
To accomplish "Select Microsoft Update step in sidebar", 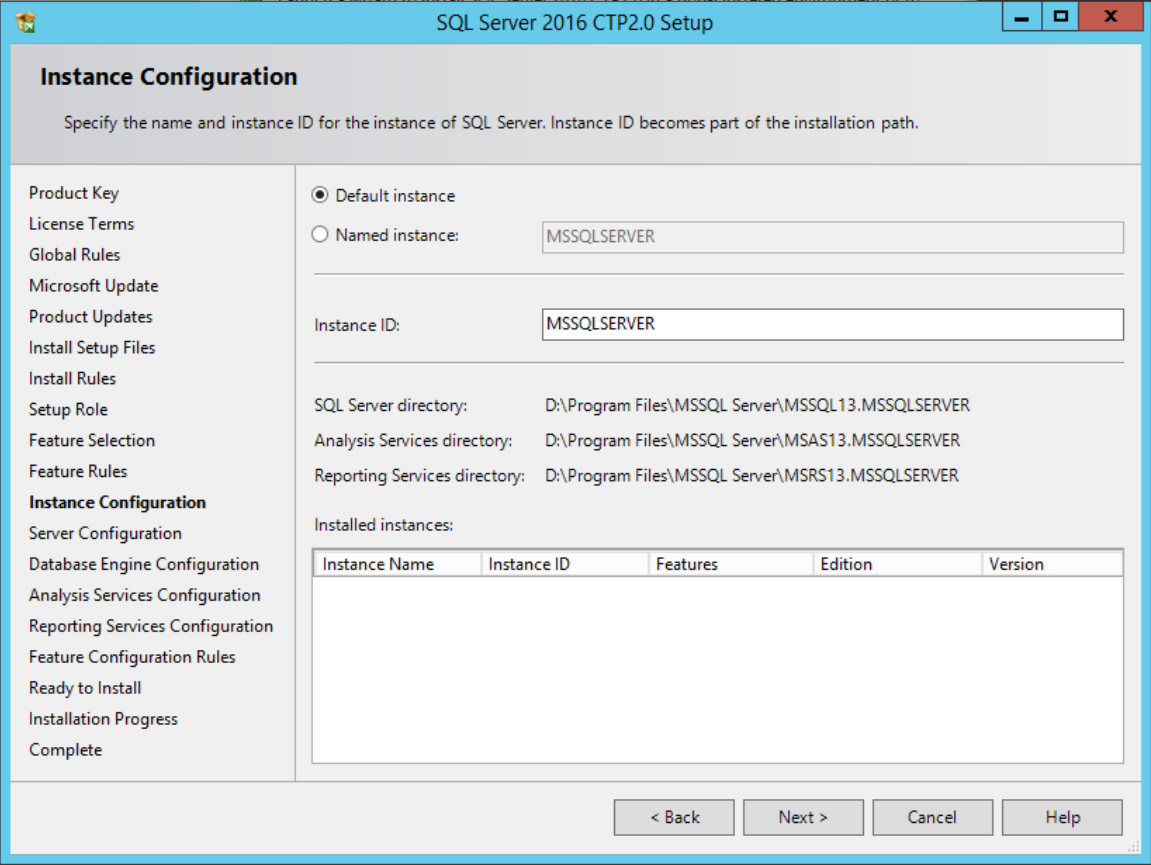I will click(x=93, y=286).
